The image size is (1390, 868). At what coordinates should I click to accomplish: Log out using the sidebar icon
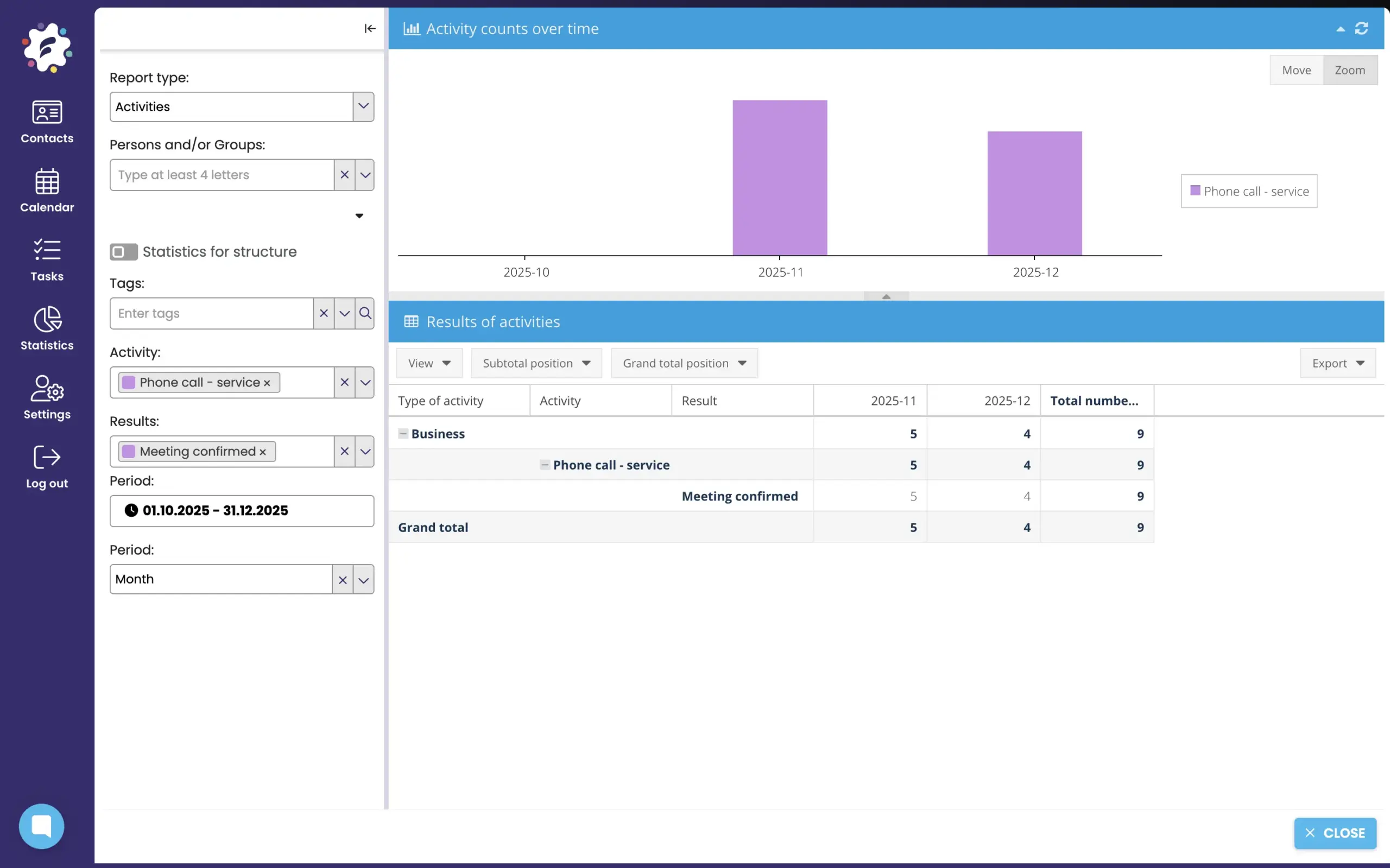click(x=47, y=466)
